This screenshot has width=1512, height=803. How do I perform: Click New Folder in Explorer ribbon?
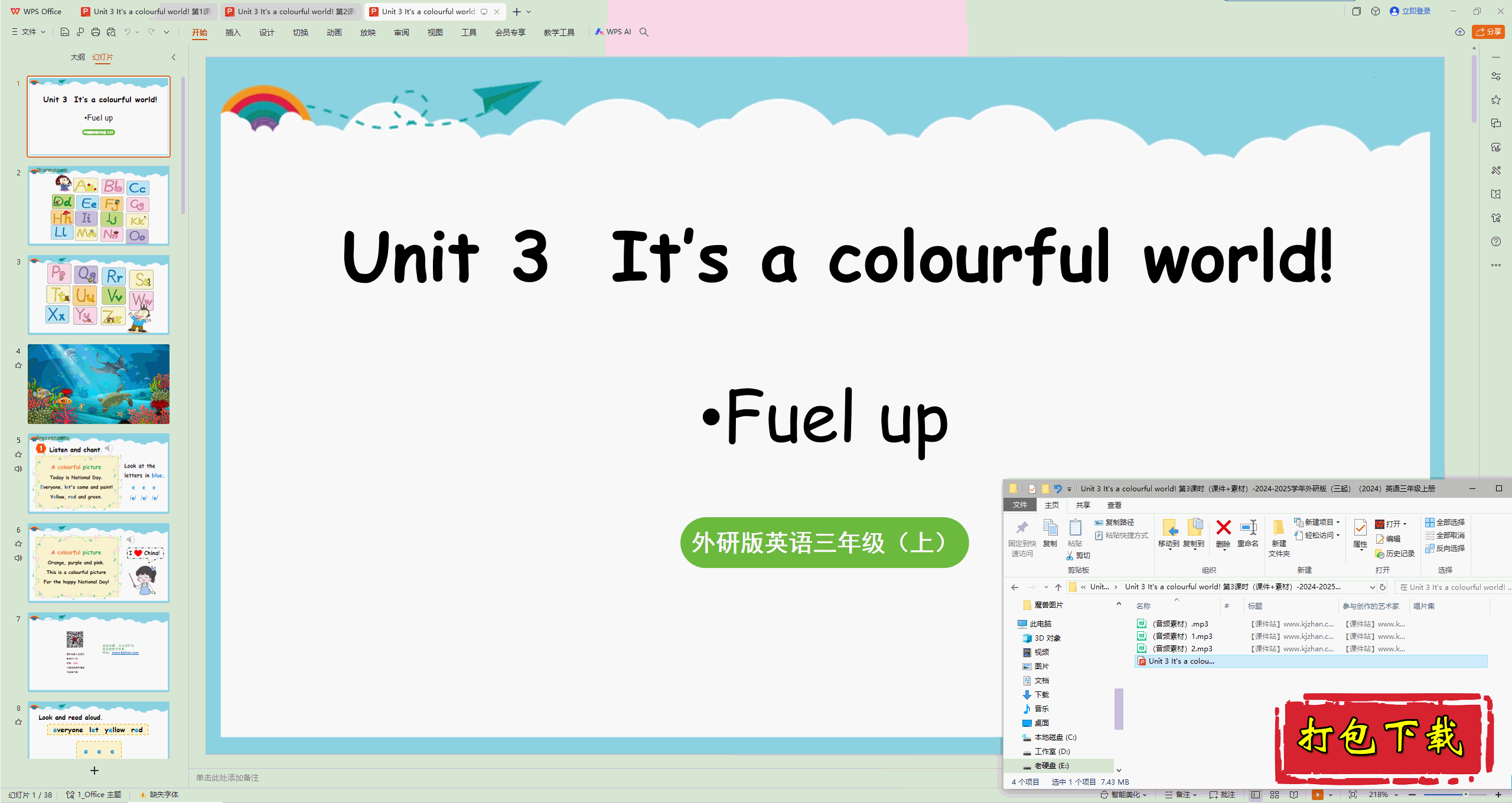pos(1279,538)
